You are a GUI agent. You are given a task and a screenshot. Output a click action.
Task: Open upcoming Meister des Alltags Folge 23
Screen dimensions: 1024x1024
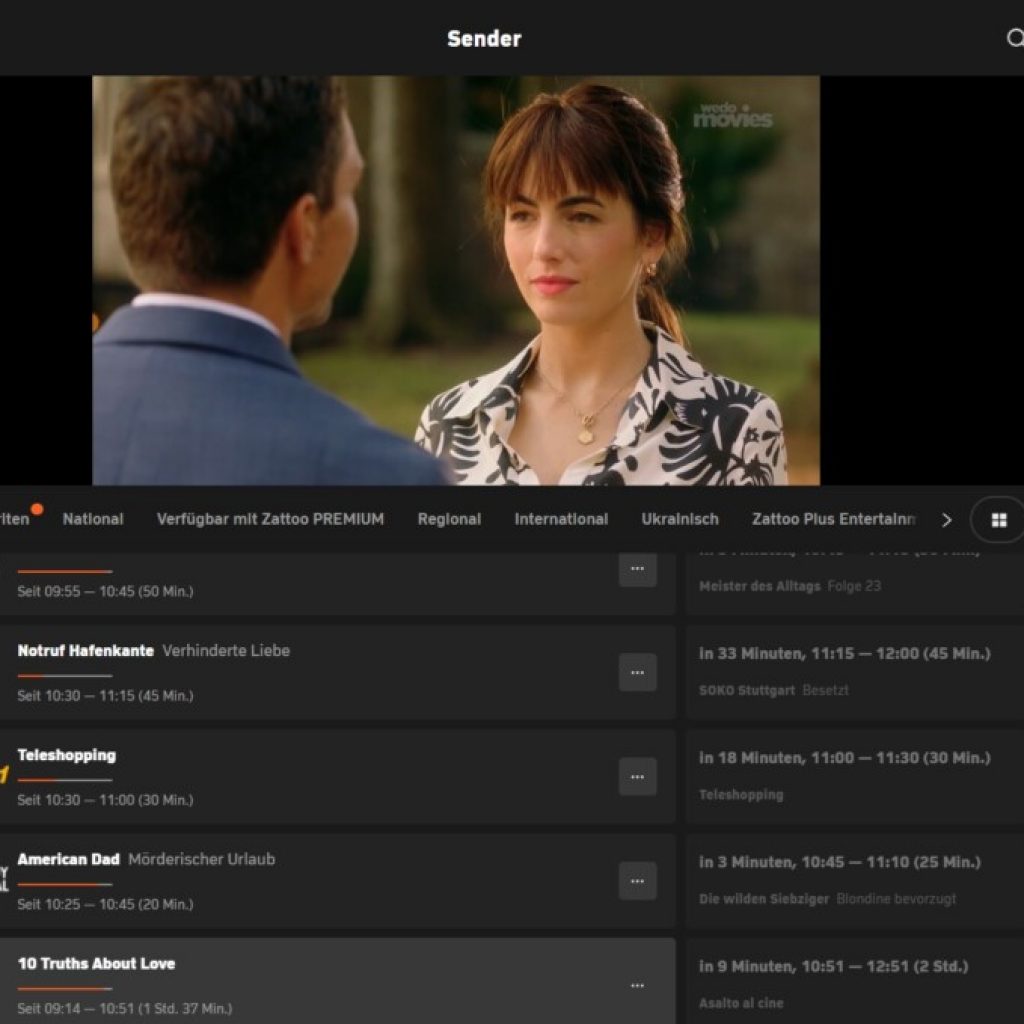pyautogui.click(x=855, y=583)
